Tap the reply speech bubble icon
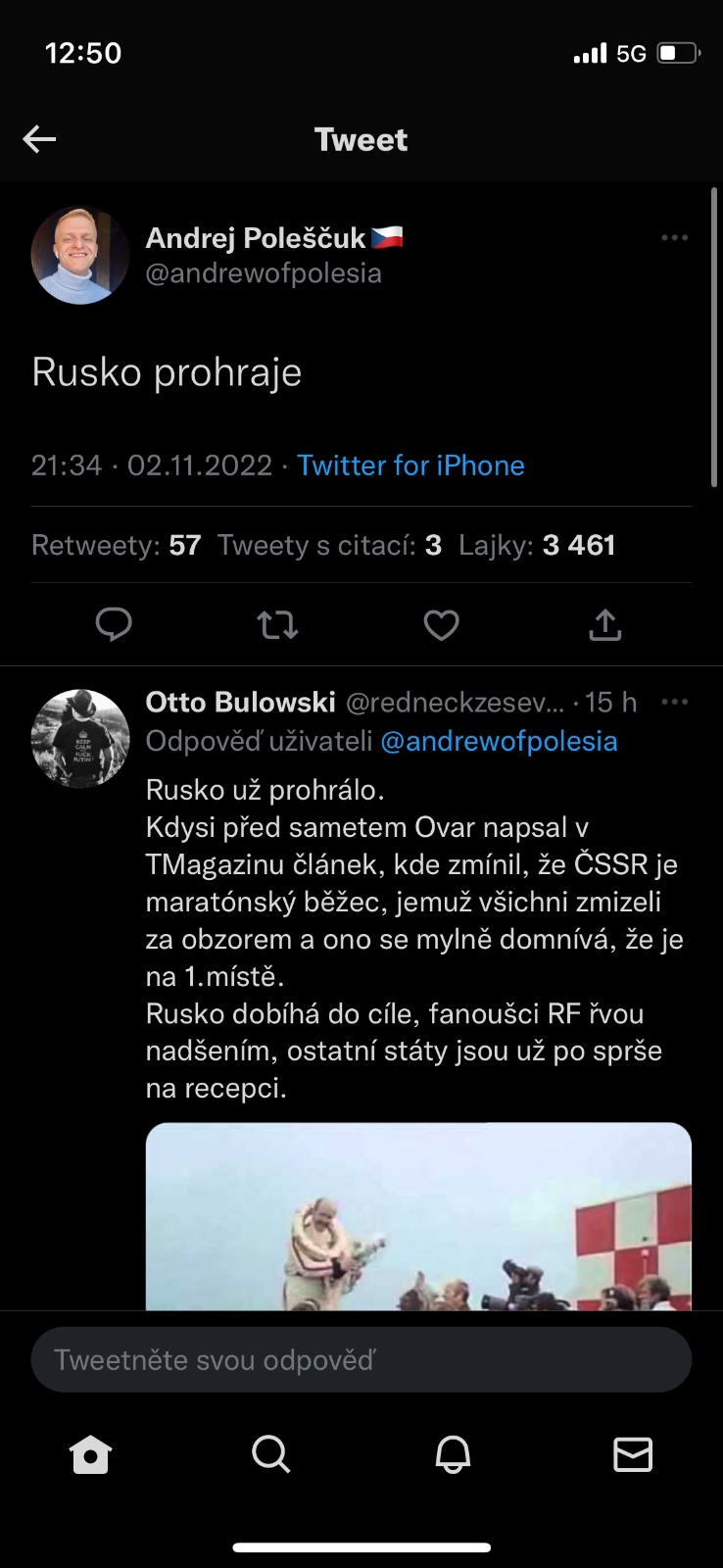 pos(114,624)
